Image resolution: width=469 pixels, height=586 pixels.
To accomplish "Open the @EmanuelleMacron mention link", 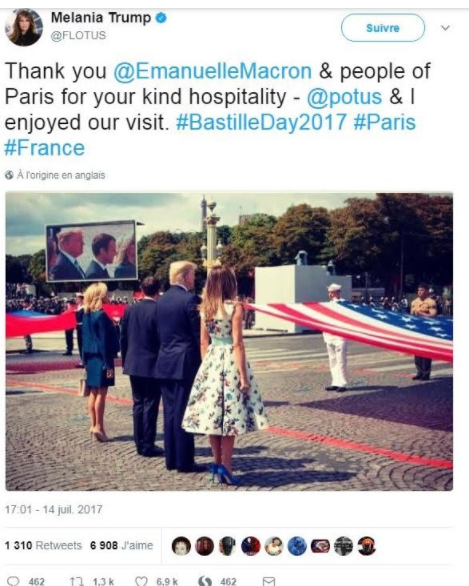I will pyautogui.click(x=212, y=71).
